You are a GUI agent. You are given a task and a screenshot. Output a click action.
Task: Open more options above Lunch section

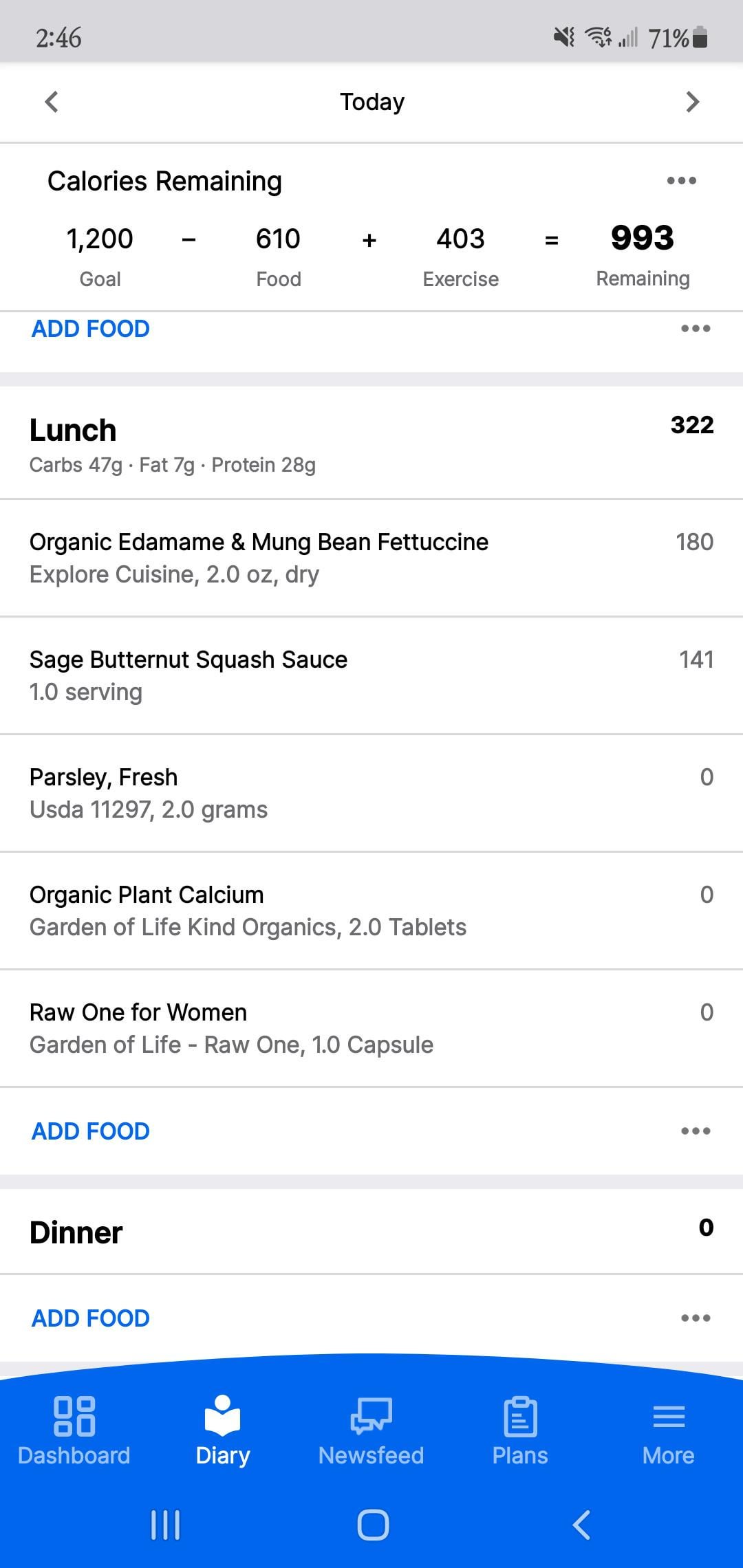(696, 329)
